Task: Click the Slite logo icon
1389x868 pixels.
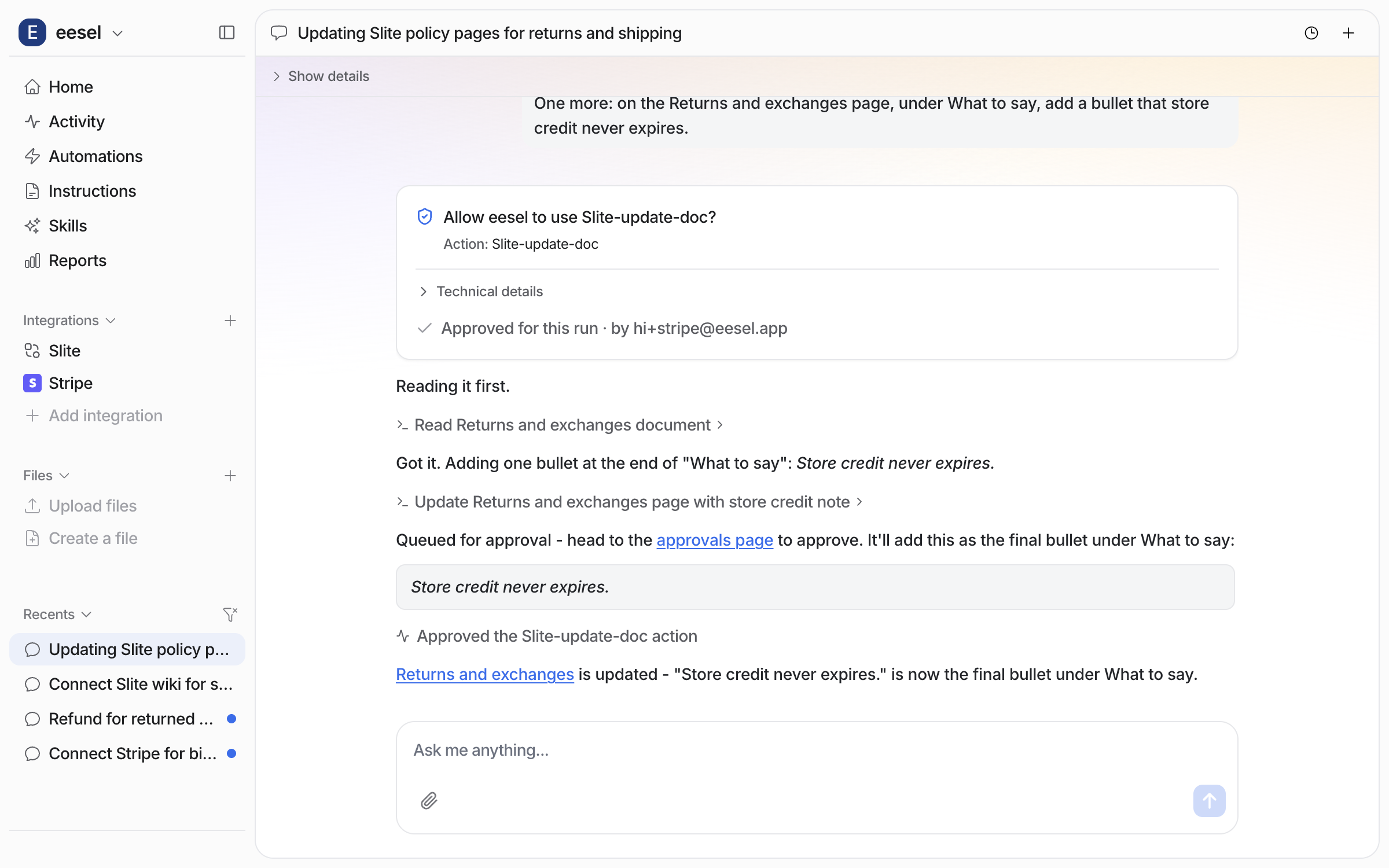Action: coord(32,351)
